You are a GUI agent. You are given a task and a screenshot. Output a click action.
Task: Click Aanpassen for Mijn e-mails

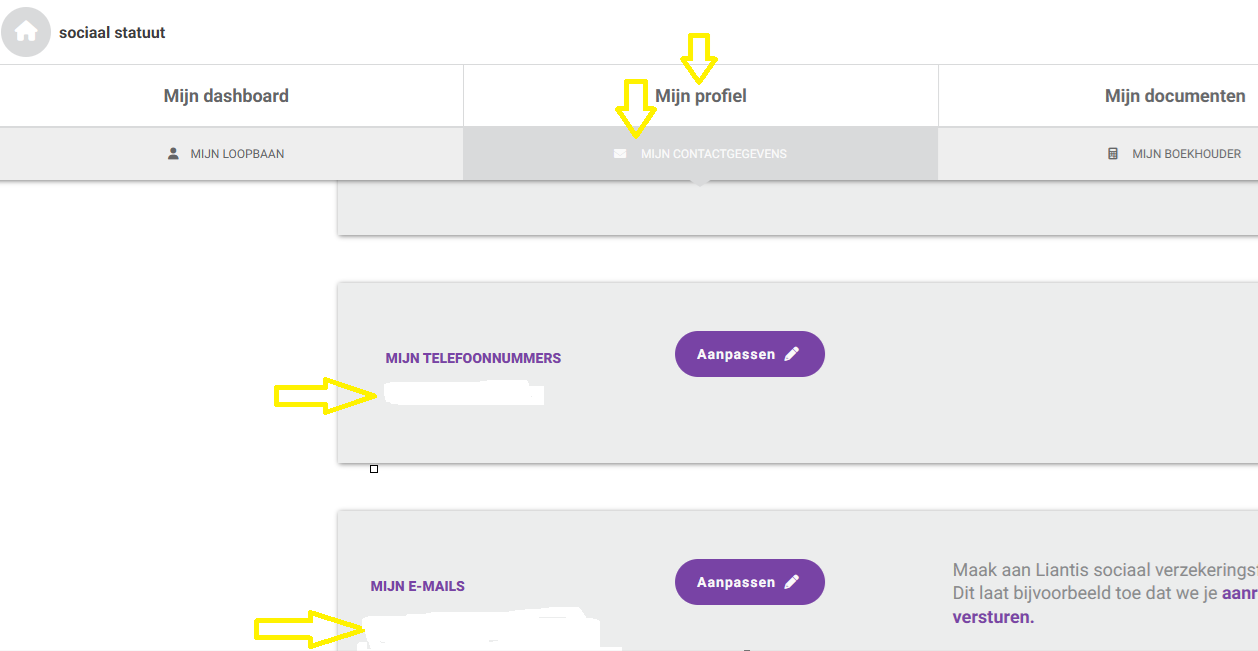coord(750,582)
